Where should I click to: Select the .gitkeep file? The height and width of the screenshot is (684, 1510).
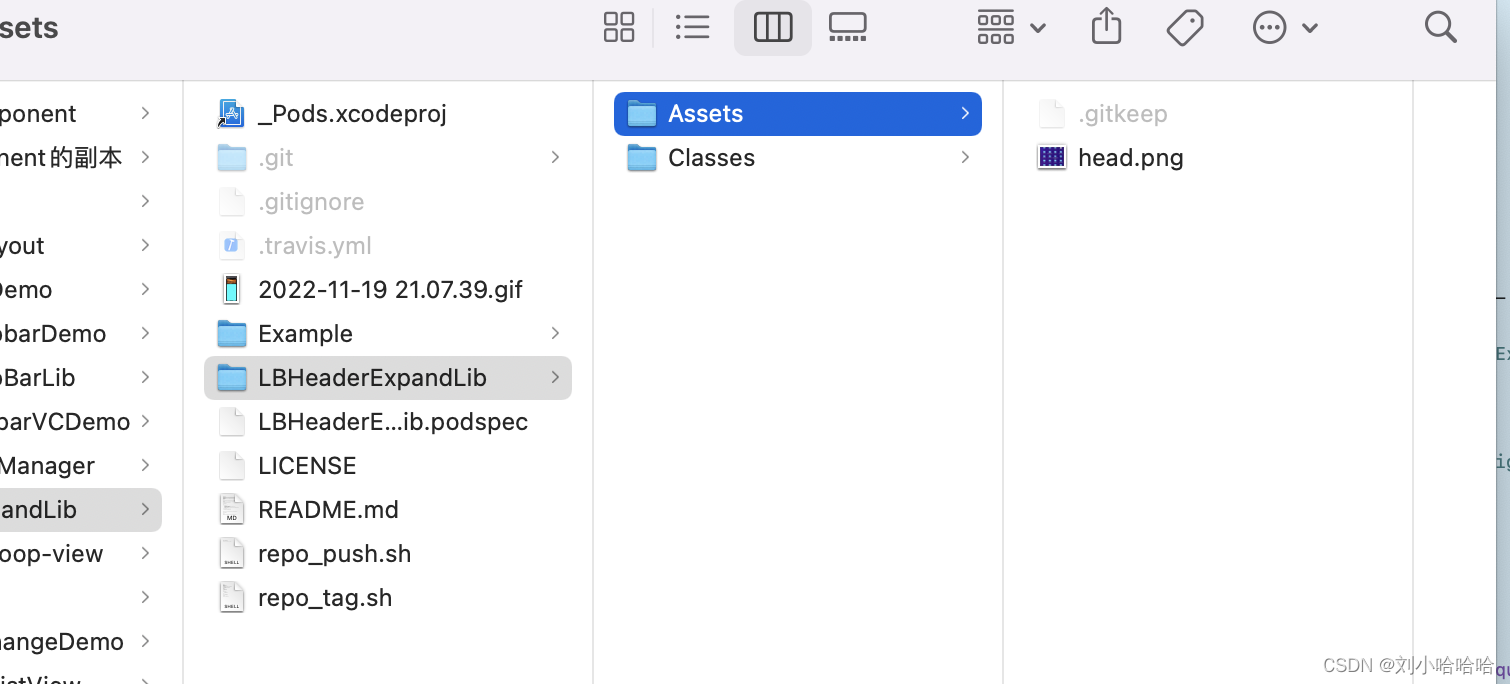coord(1122,113)
